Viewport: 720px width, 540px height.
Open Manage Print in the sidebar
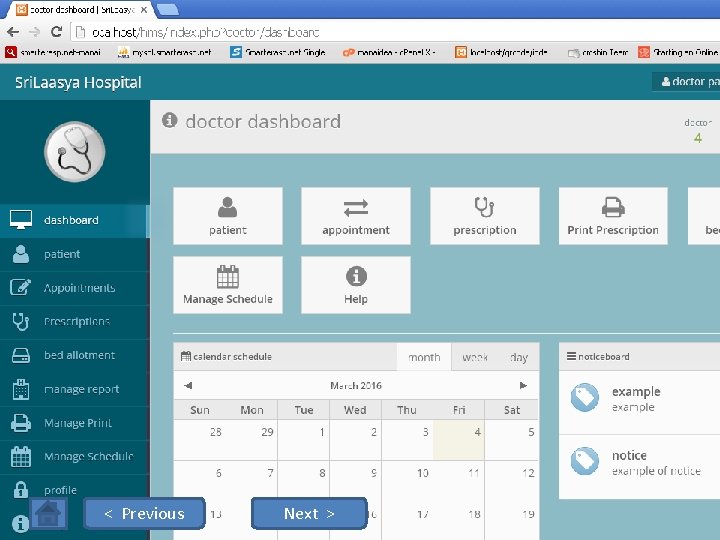74,423
